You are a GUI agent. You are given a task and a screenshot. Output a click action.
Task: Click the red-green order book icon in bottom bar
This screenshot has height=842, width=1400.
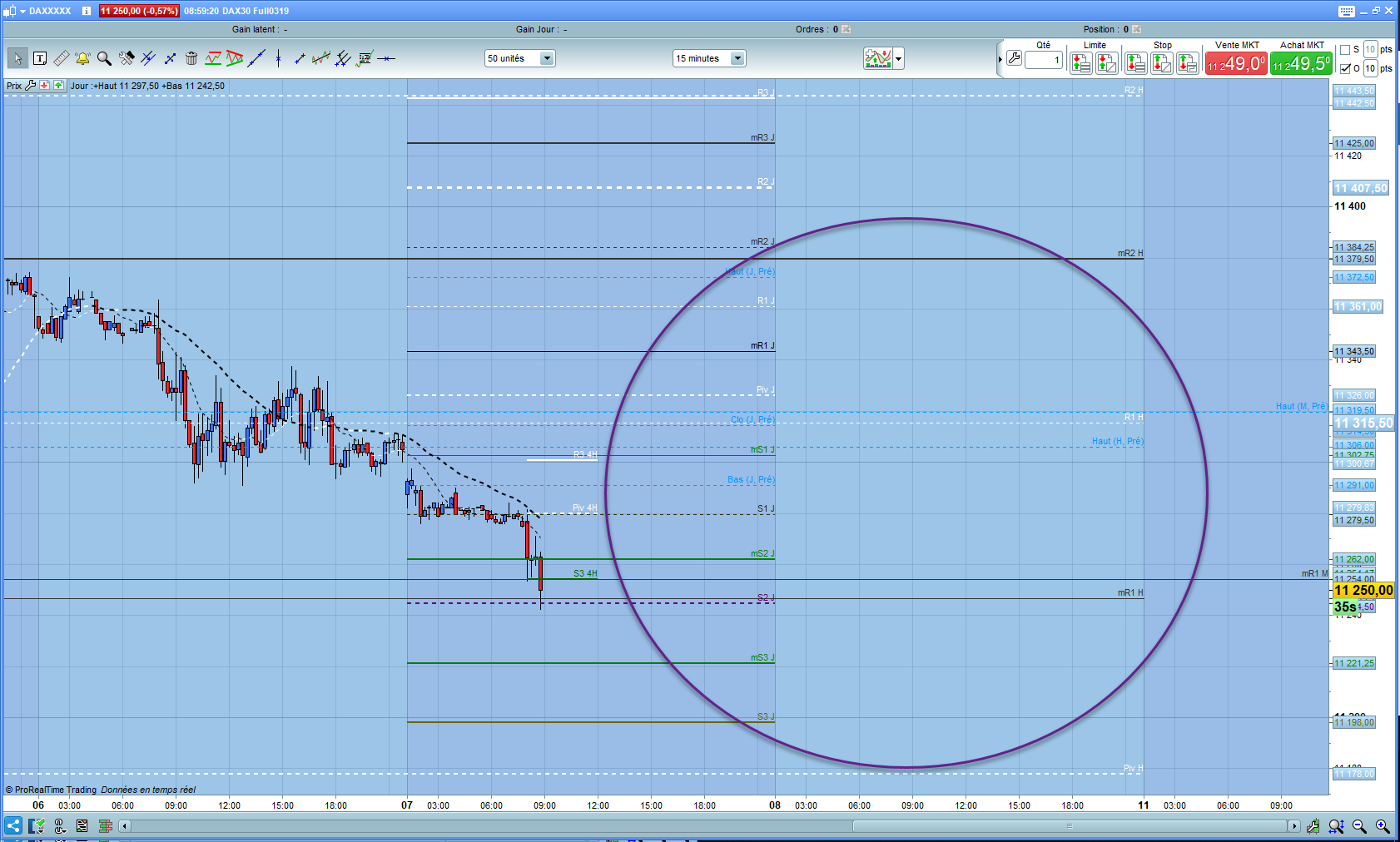105,826
